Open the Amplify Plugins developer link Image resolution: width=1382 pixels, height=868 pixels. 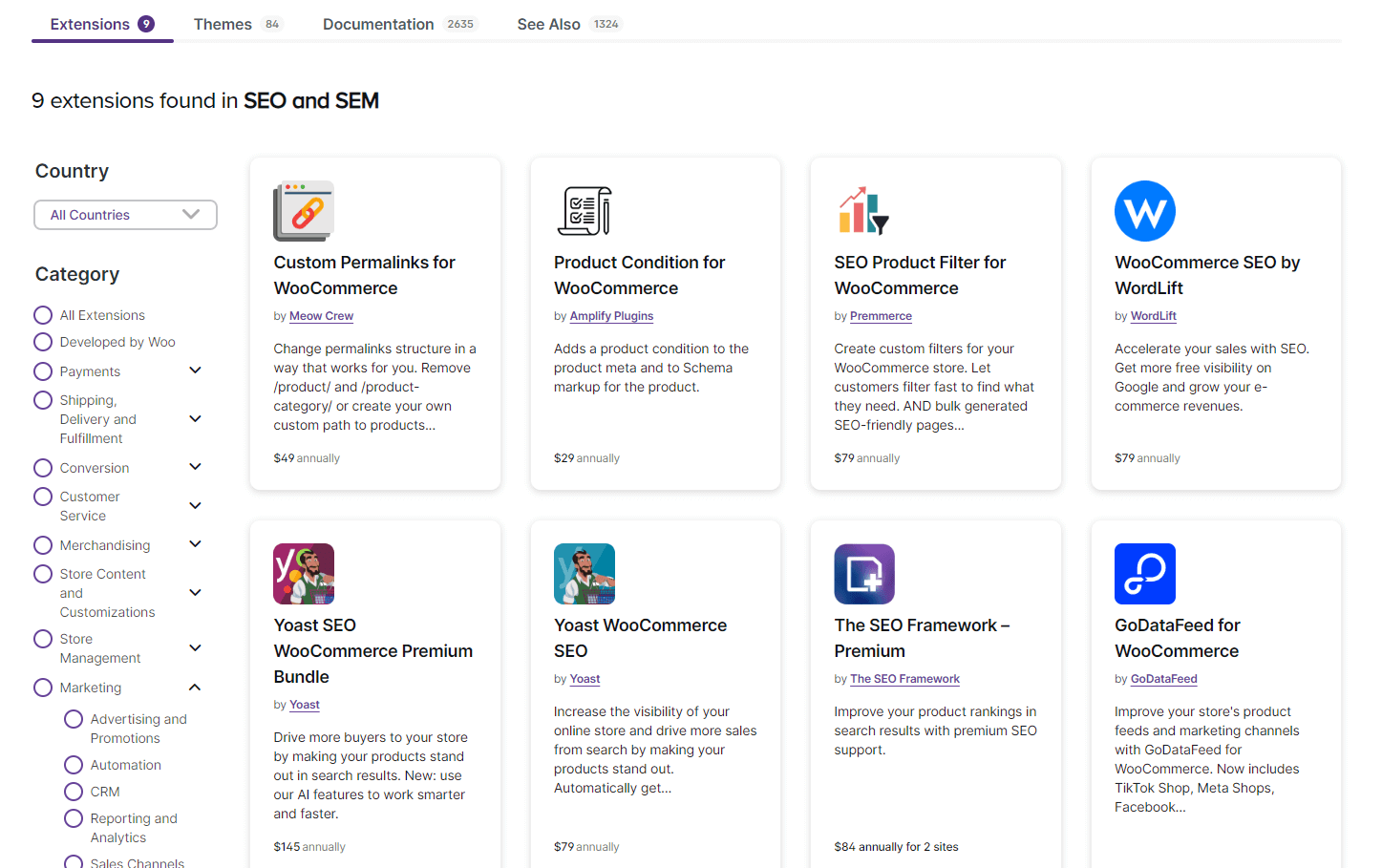coord(611,316)
